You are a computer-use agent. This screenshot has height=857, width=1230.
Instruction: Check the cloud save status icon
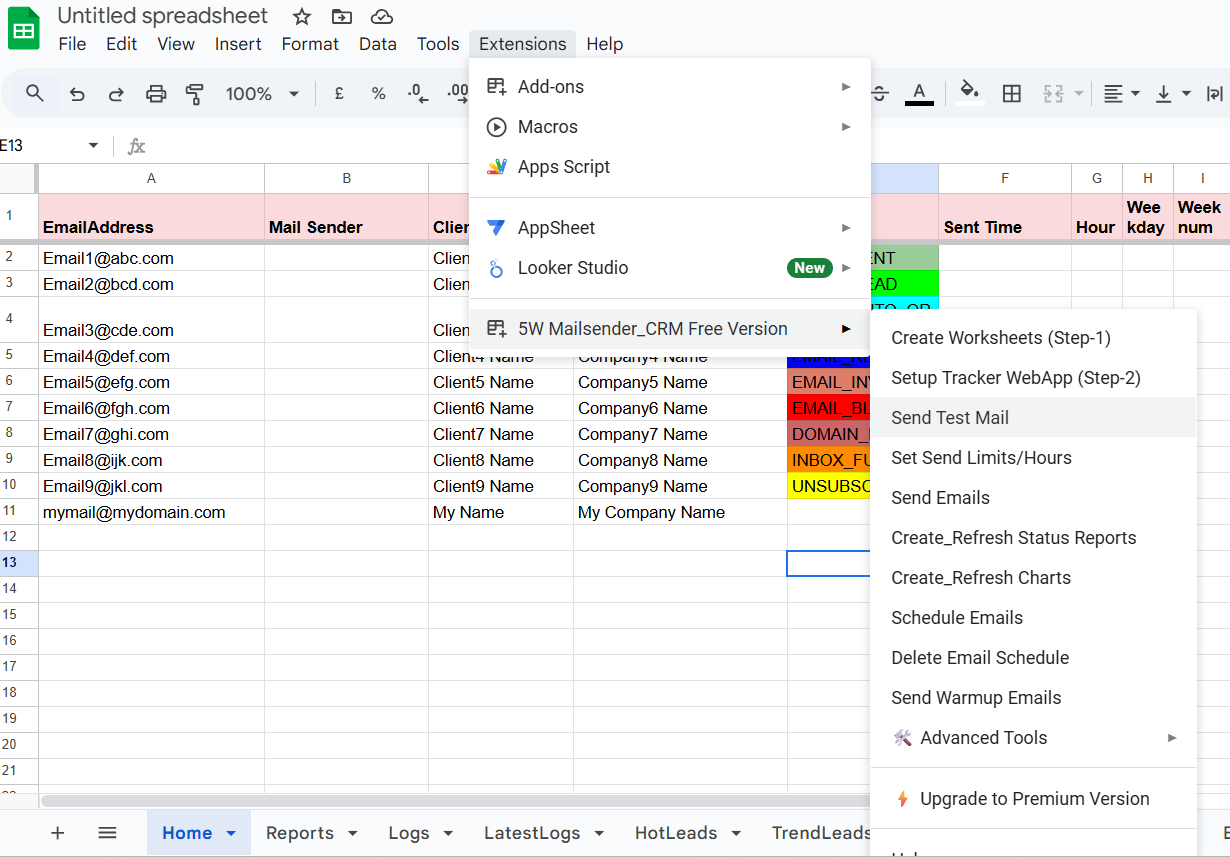pos(381,16)
